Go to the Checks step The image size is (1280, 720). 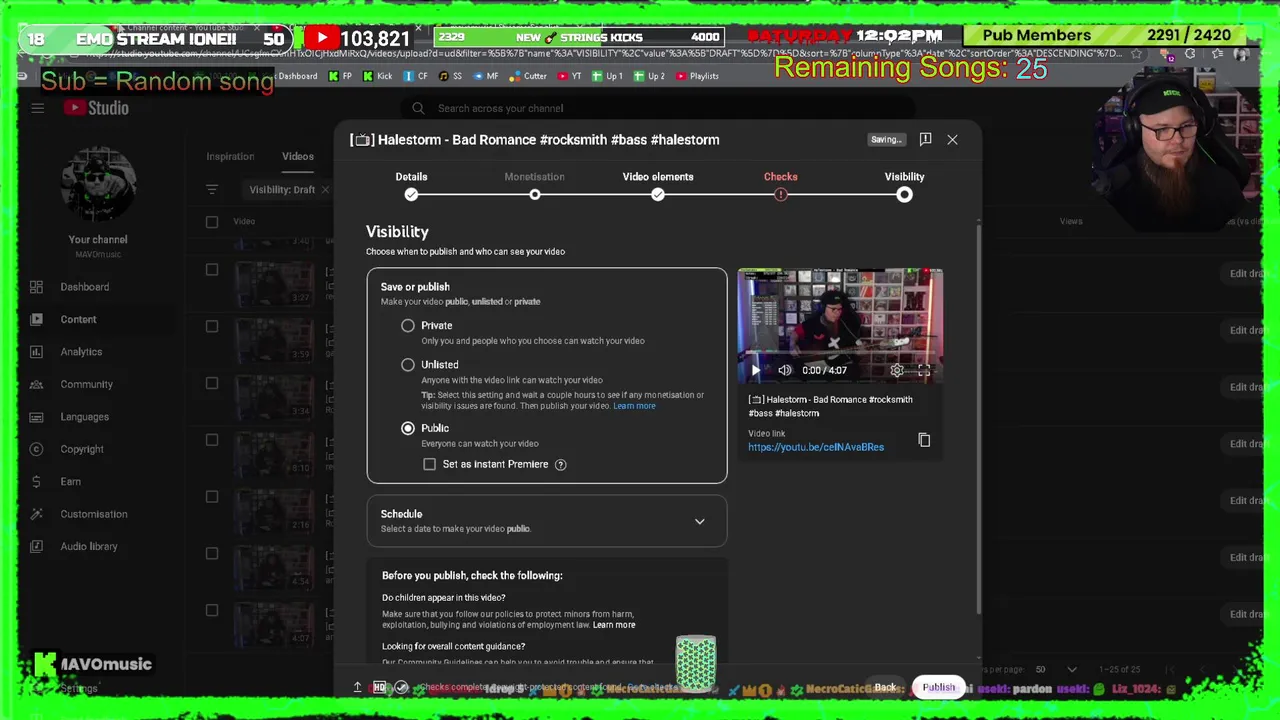(x=781, y=185)
